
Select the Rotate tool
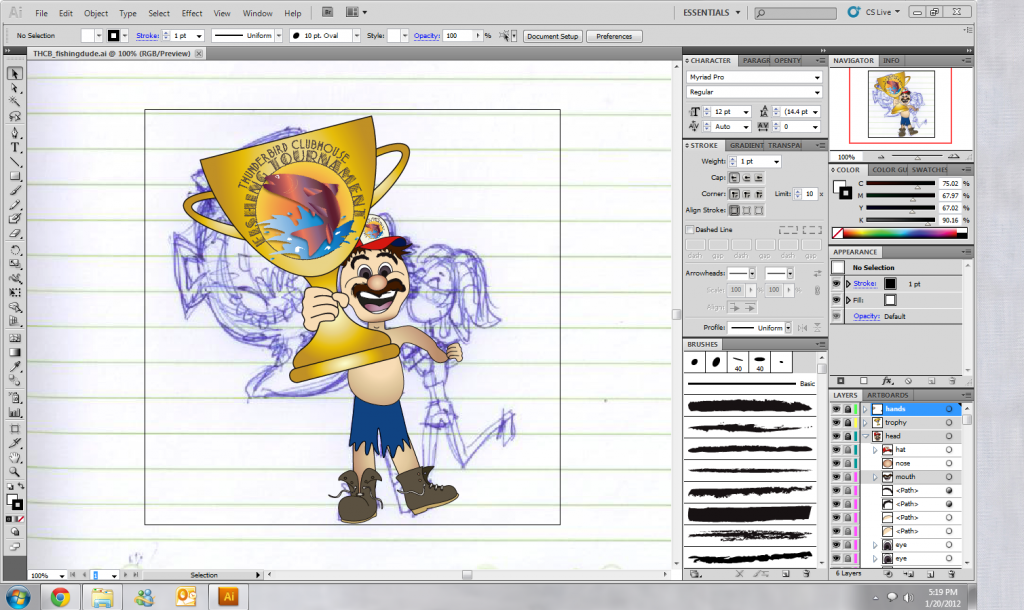pos(14,251)
